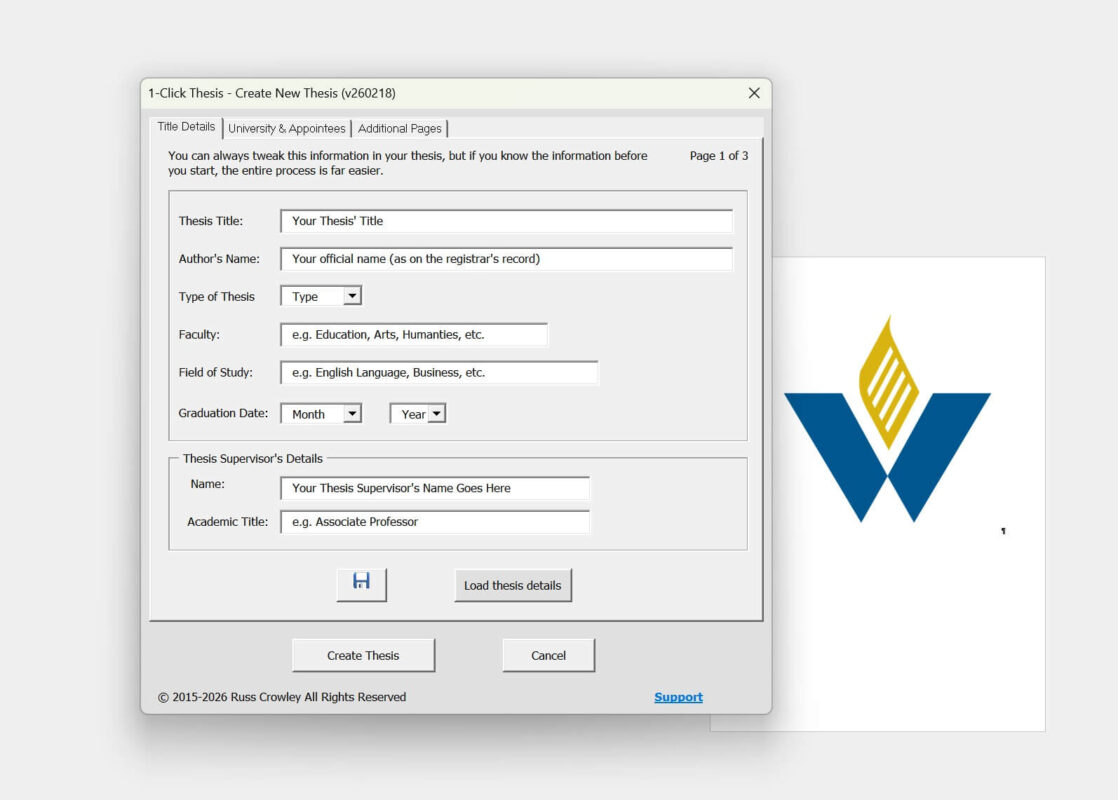Open the Additional Pages tab

[x=400, y=128]
